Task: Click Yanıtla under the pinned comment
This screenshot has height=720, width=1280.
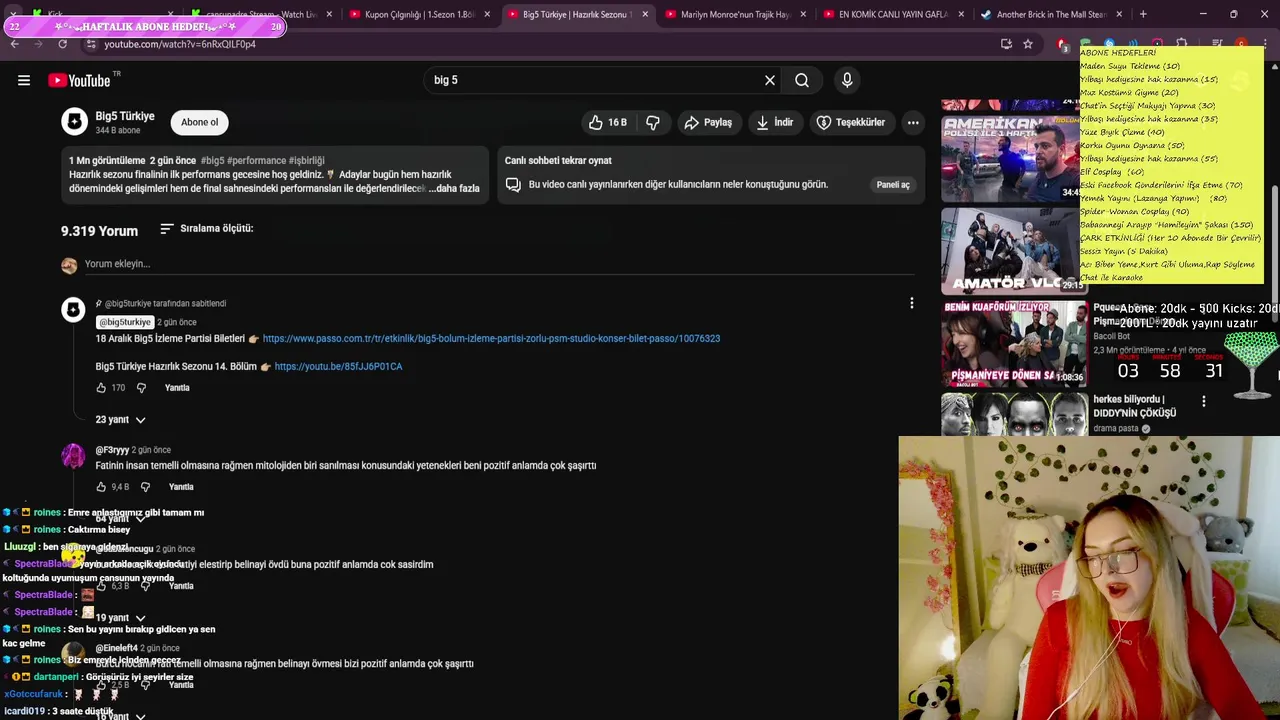Action: tap(177, 388)
